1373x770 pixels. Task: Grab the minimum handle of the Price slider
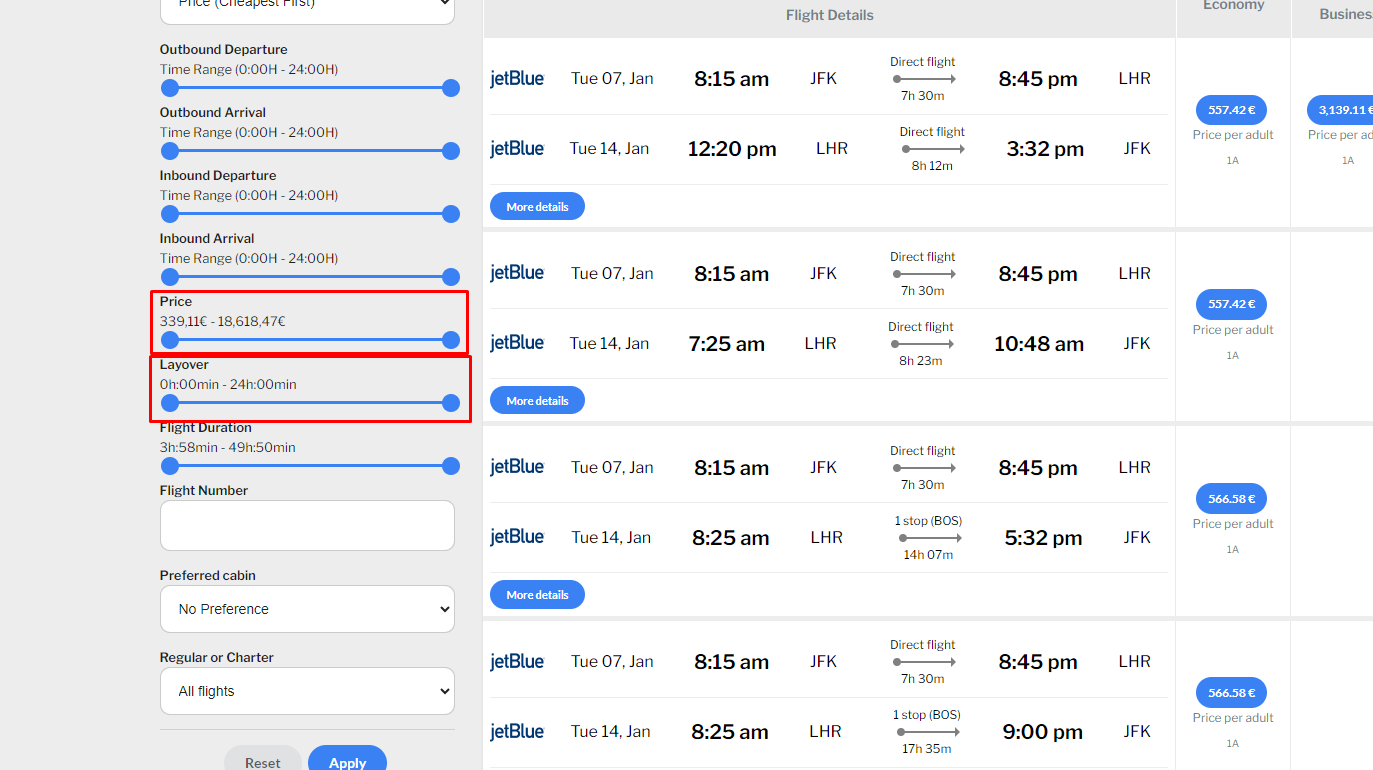point(170,340)
